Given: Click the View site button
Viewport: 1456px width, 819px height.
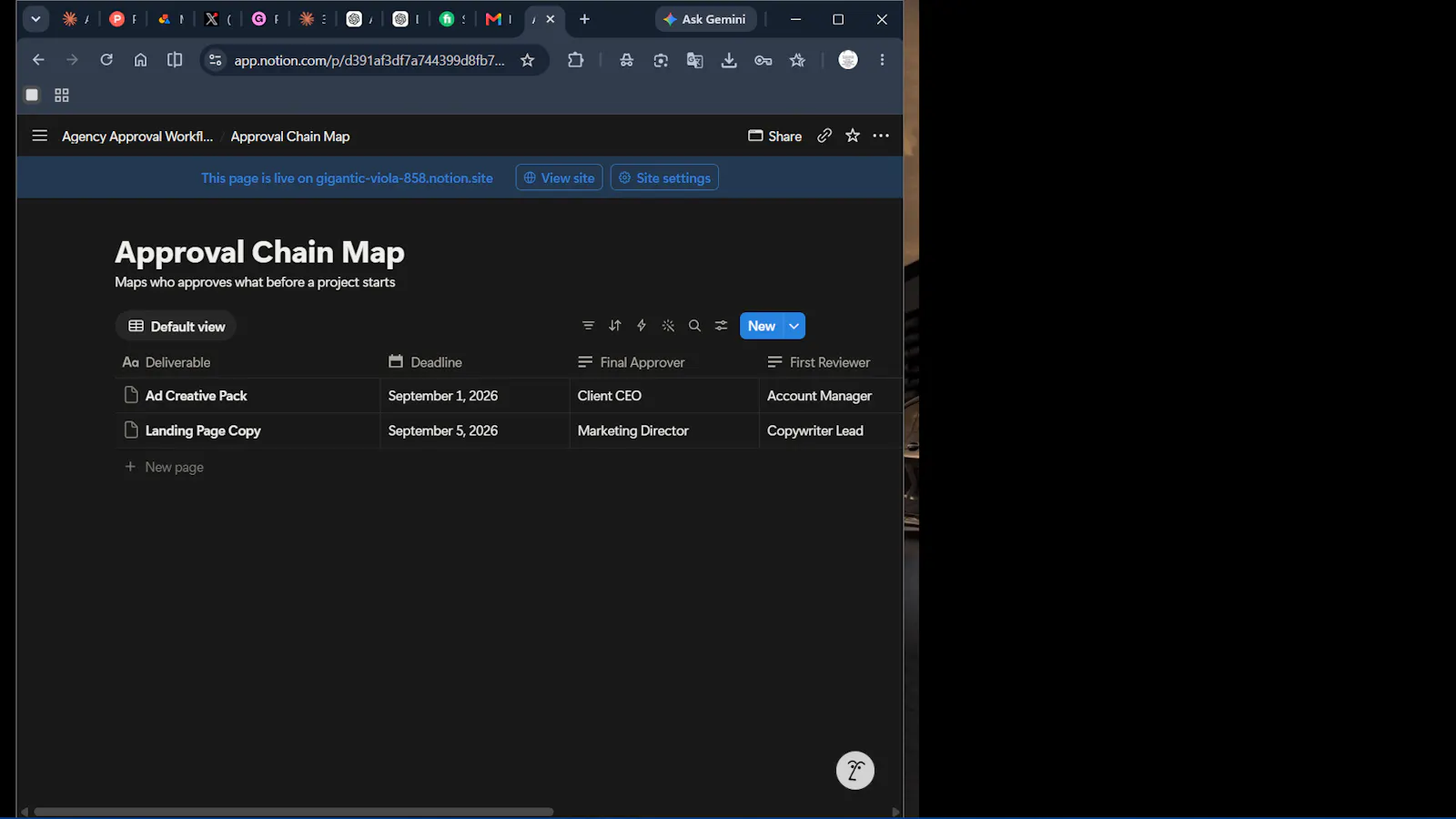Looking at the screenshot, I should pyautogui.click(x=559, y=177).
